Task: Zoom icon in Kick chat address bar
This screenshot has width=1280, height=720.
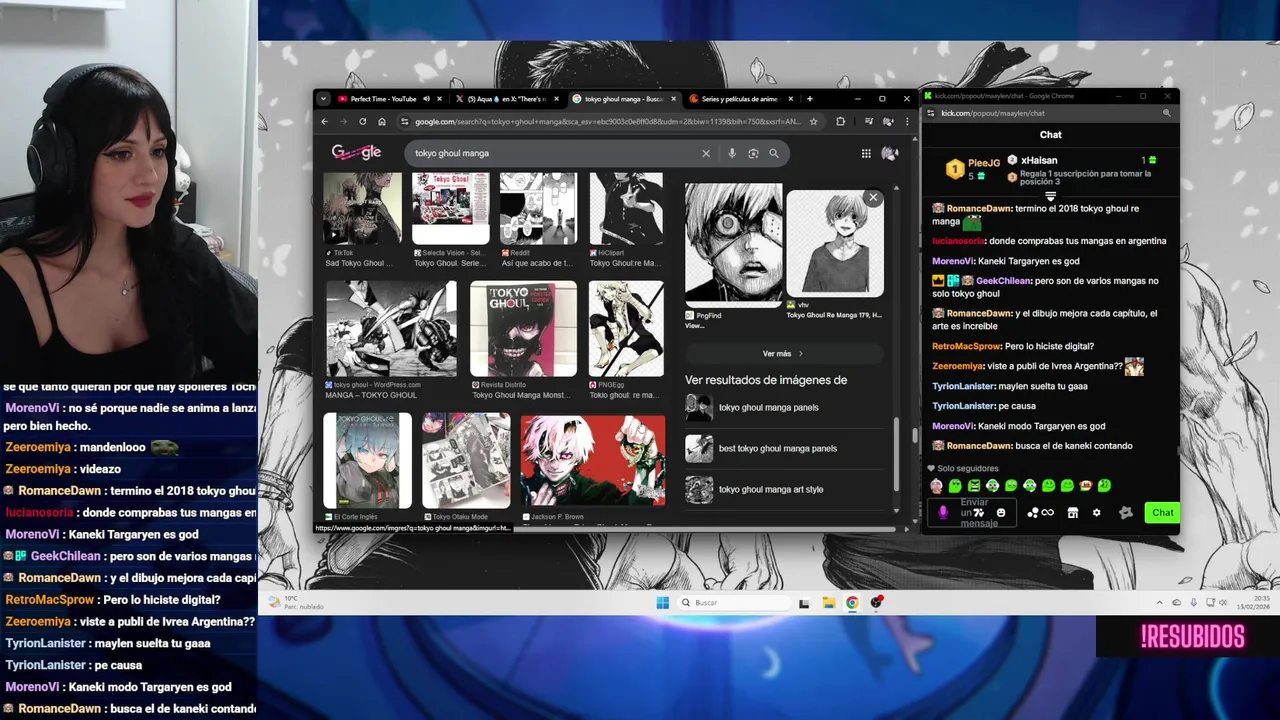Action: point(1166,113)
